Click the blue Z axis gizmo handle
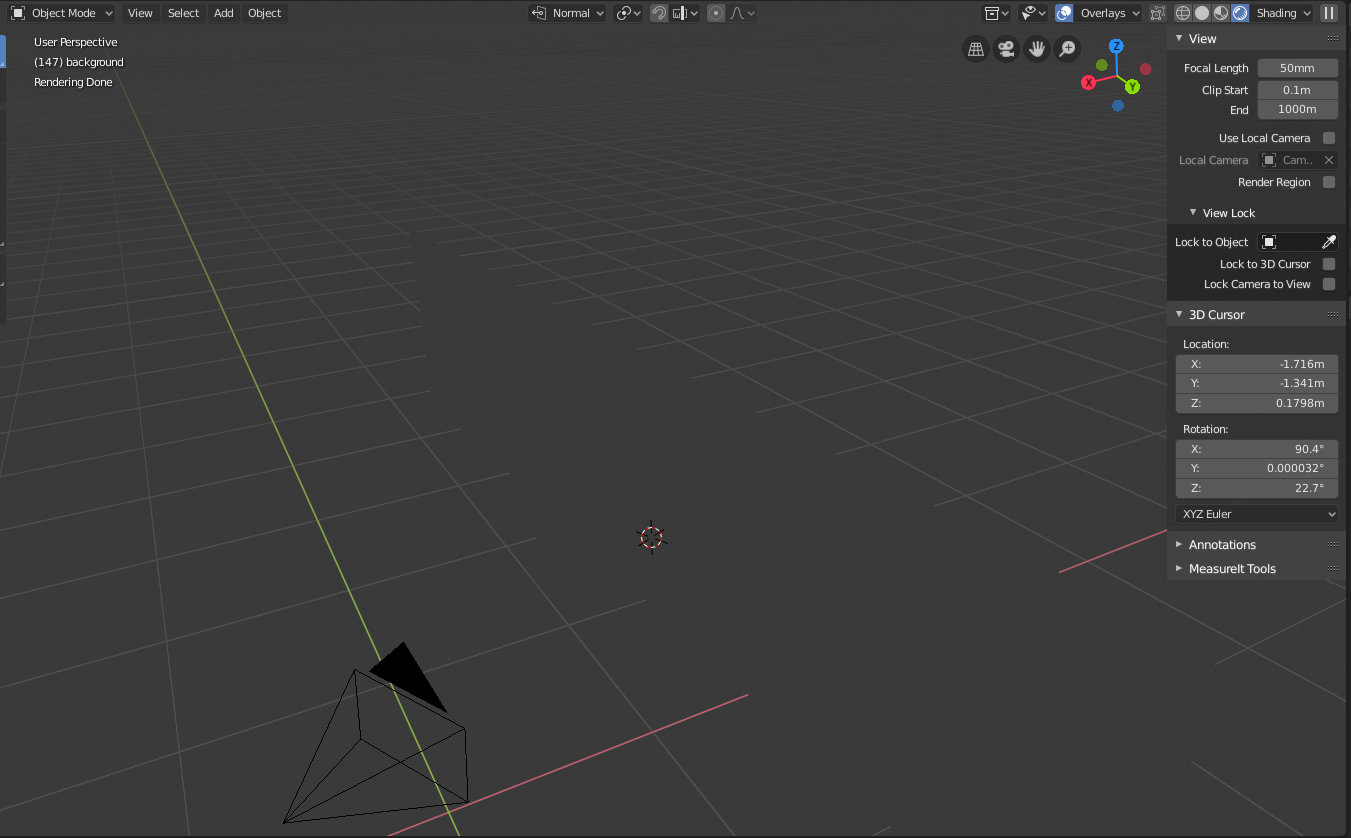 click(1117, 47)
